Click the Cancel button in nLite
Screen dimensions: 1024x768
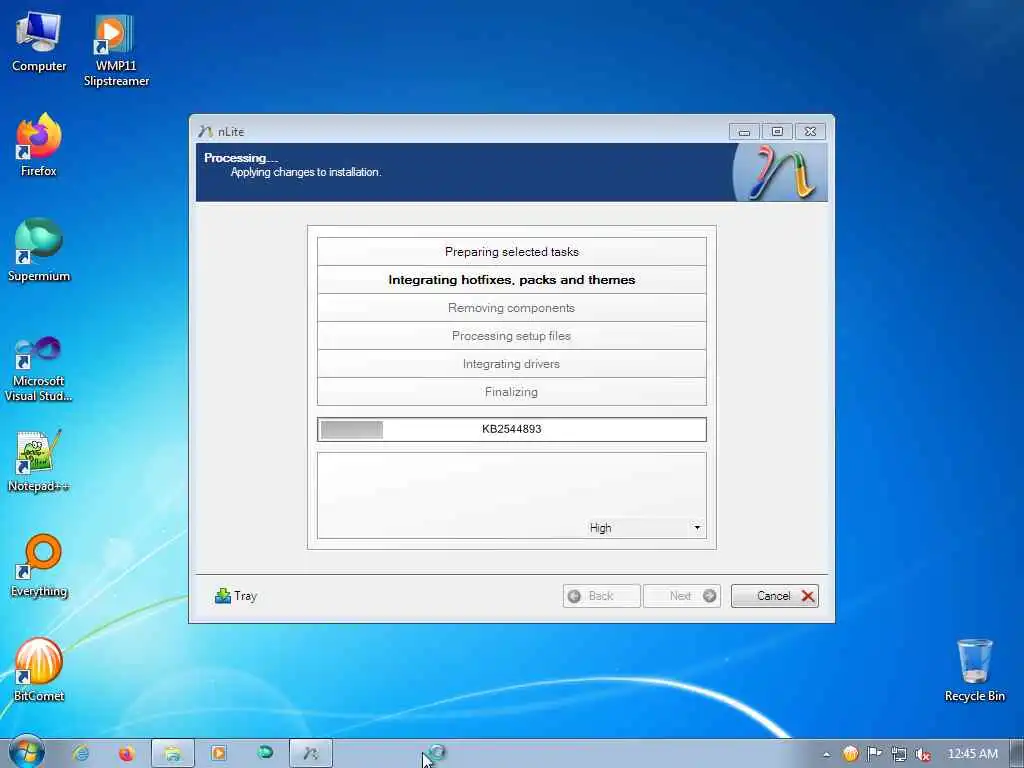point(775,596)
